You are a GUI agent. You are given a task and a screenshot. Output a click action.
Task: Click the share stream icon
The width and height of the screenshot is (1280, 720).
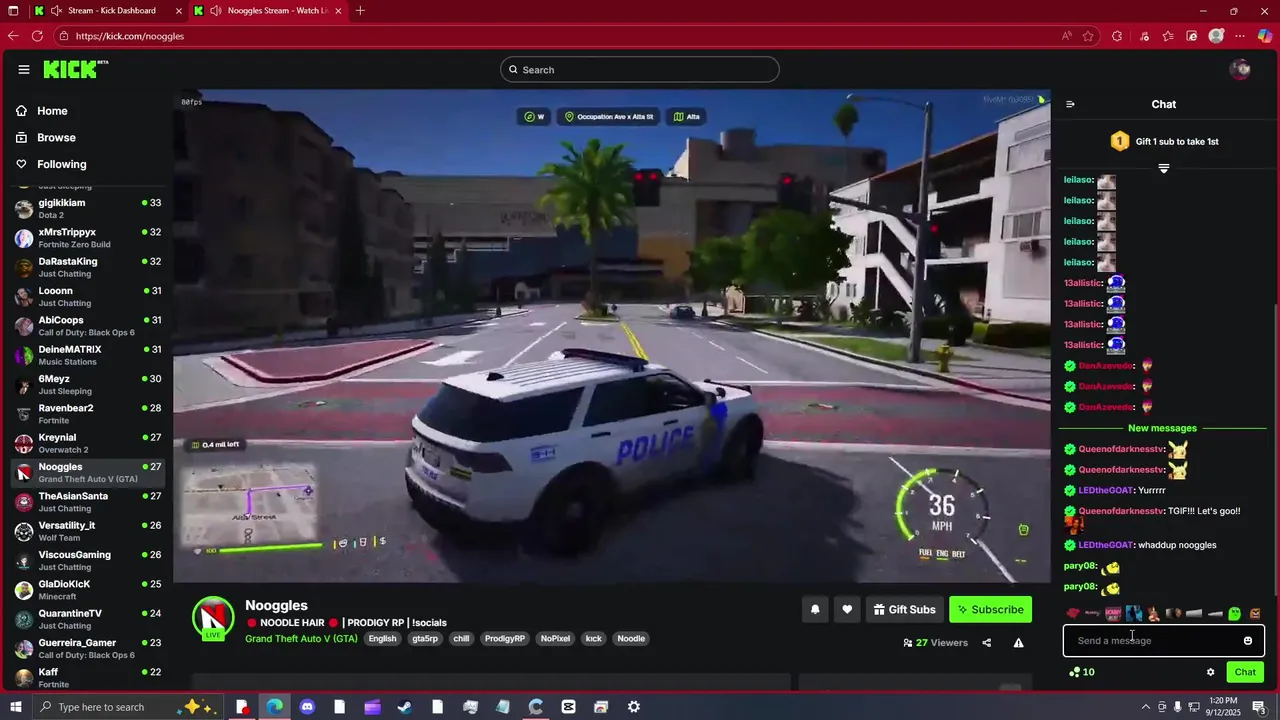click(x=986, y=643)
